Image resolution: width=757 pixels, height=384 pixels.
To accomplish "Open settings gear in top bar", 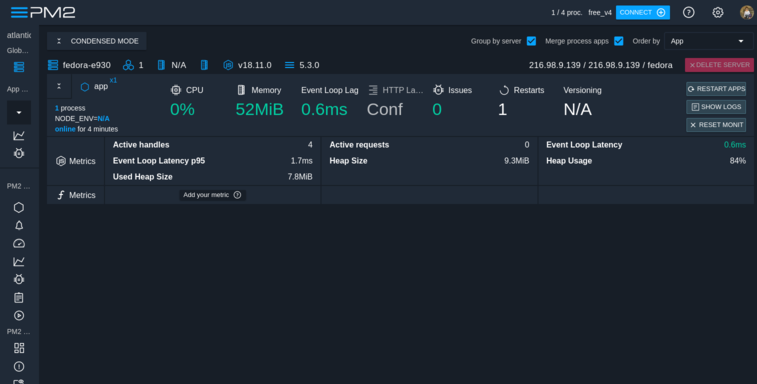I will 718,13.
